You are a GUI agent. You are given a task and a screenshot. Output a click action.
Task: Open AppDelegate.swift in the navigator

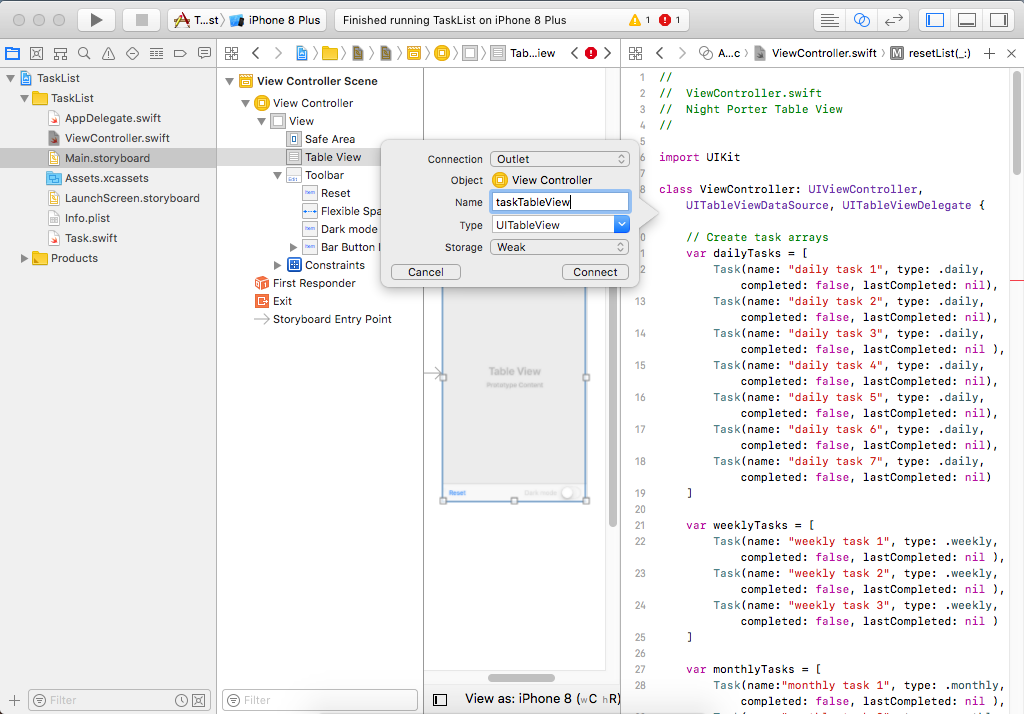click(112, 118)
